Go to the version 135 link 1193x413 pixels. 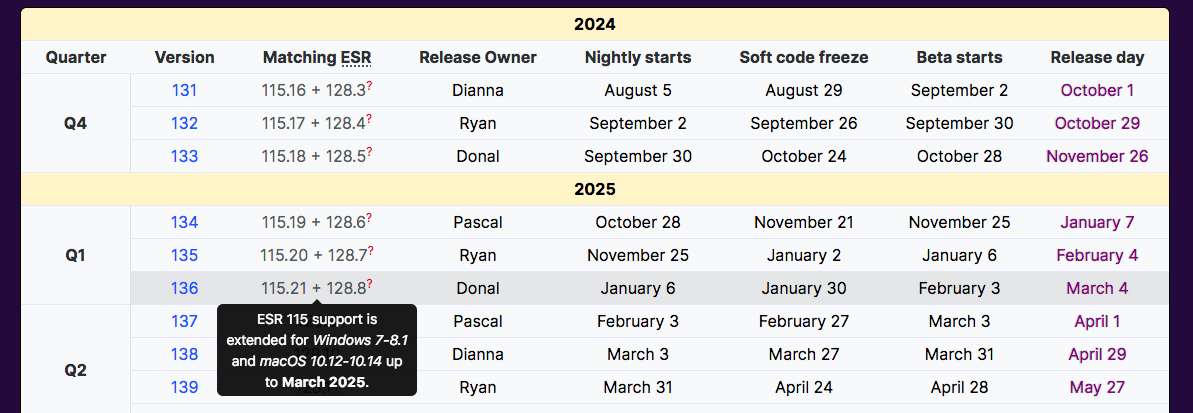[x=184, y=255]
